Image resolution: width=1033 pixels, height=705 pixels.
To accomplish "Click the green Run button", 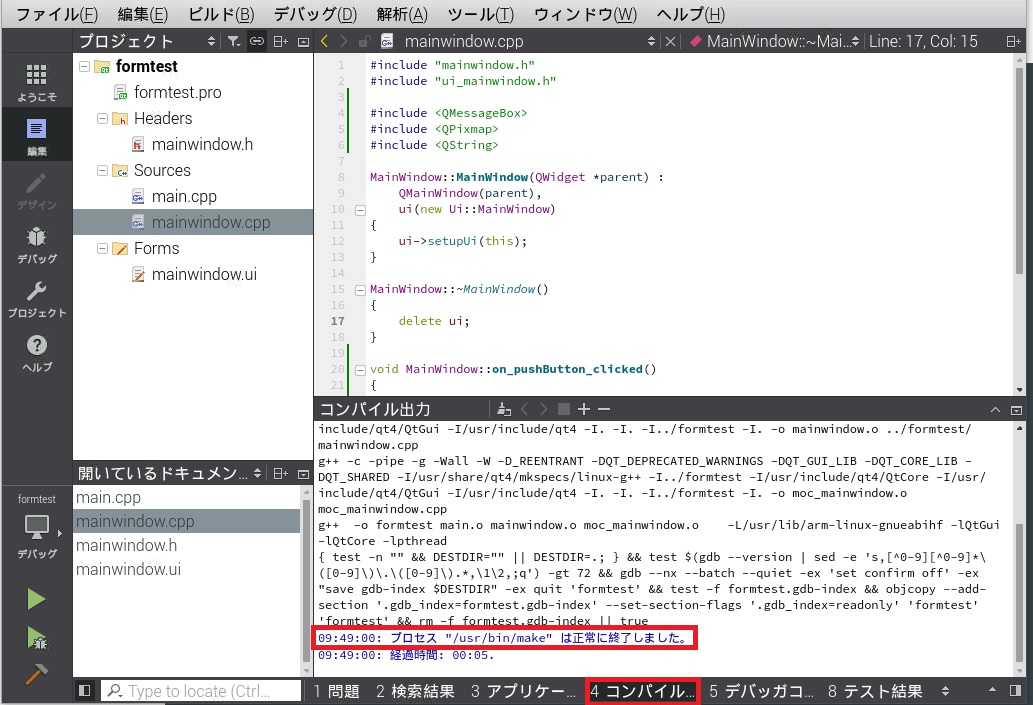I will click(36, 599).
